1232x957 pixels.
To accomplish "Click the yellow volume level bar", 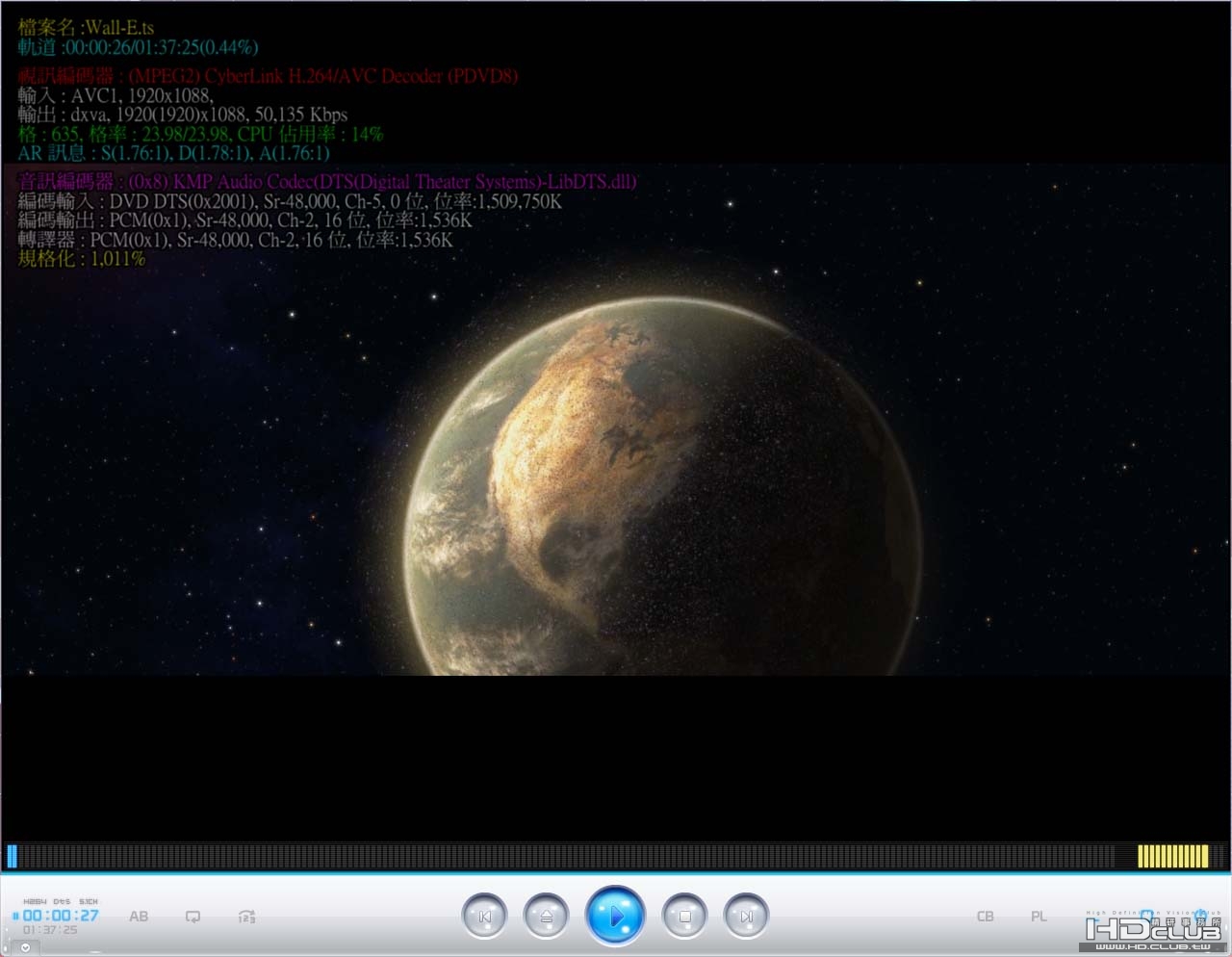I will tap(1172, 856).
